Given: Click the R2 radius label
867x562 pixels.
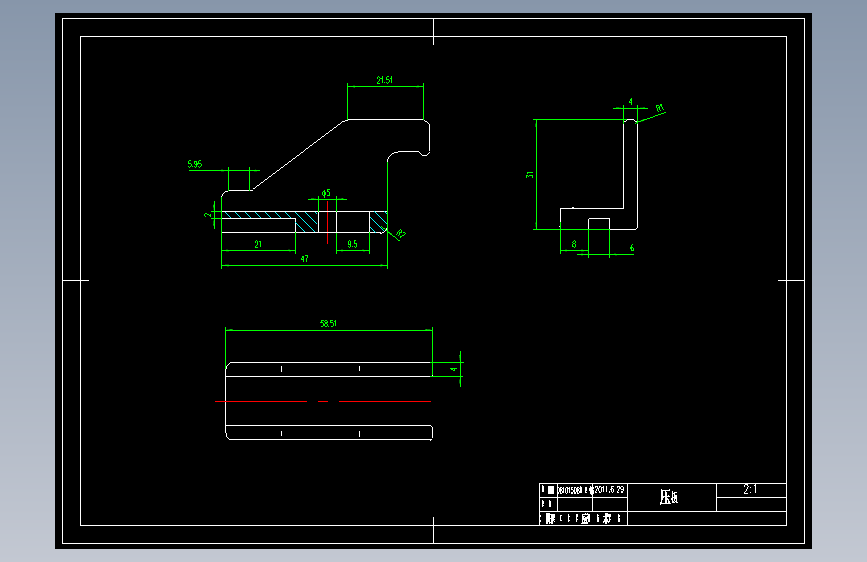Looking at the screenshot, I should (x=401, y=234).
